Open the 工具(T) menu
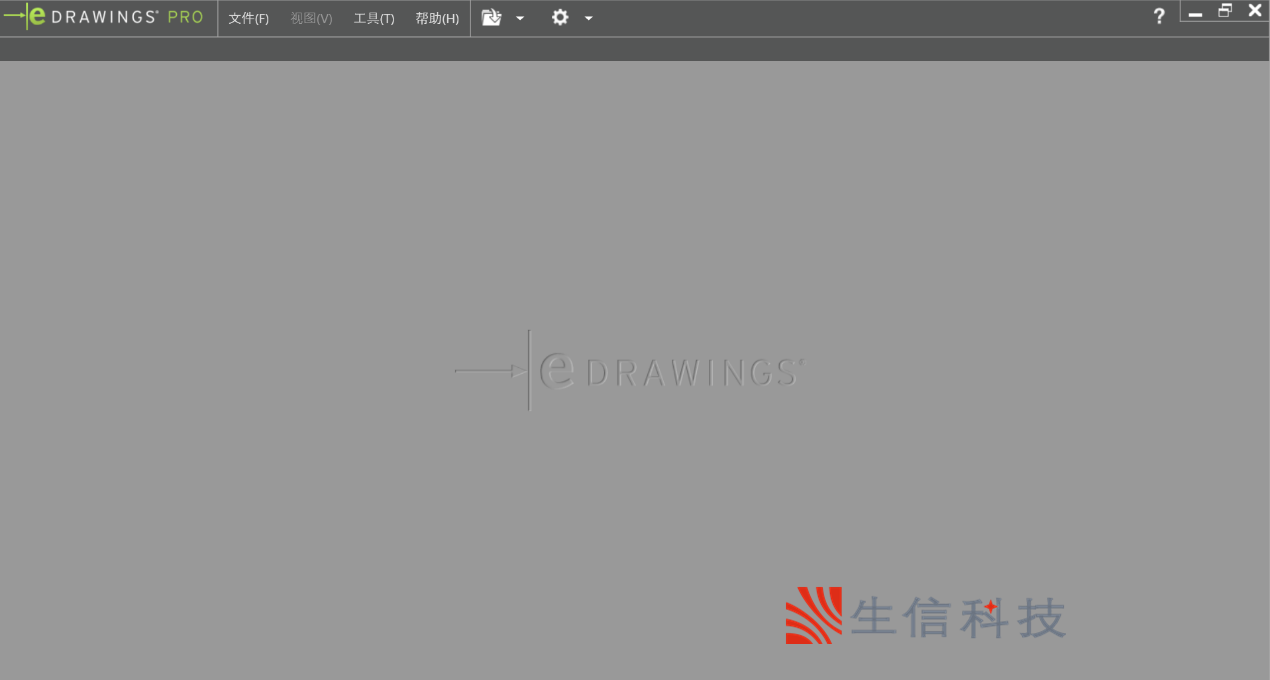The width and height of the screenshot is (1270, 680). pyautogui.click(x=374, y=18)
